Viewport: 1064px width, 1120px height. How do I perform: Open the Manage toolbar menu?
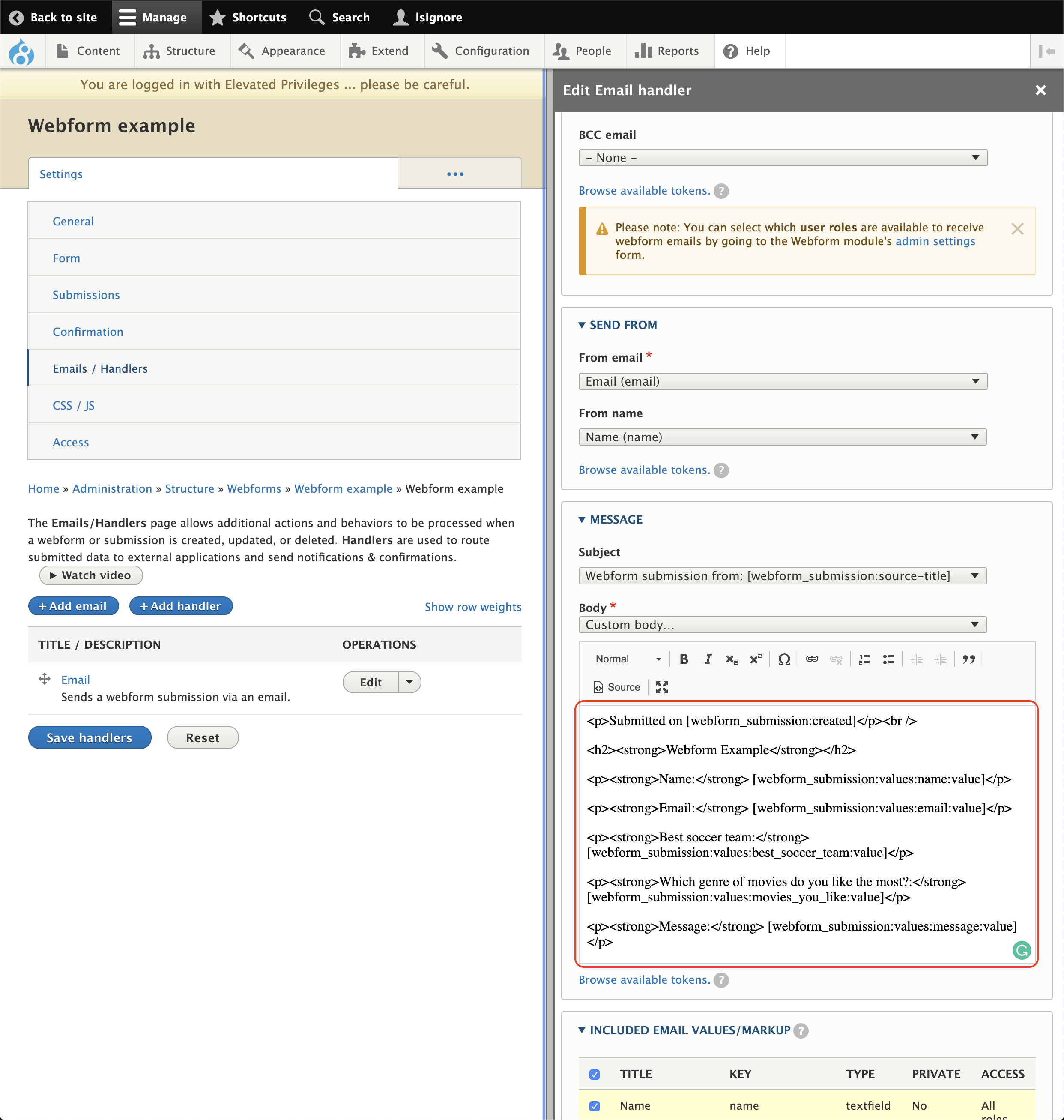[x=156, y=17]
